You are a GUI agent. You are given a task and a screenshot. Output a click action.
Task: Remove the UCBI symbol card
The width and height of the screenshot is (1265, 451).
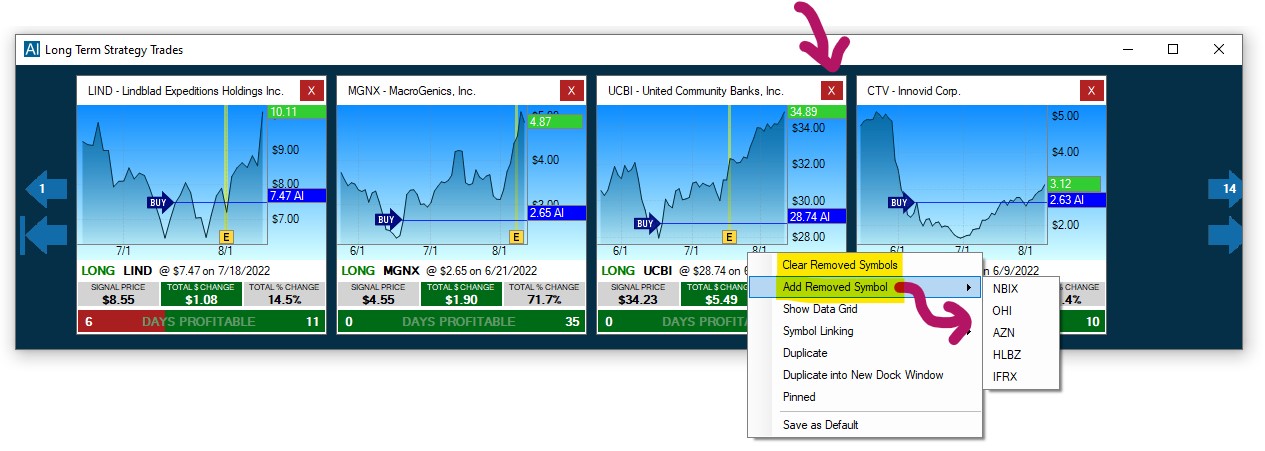click(x=831, y=90)
